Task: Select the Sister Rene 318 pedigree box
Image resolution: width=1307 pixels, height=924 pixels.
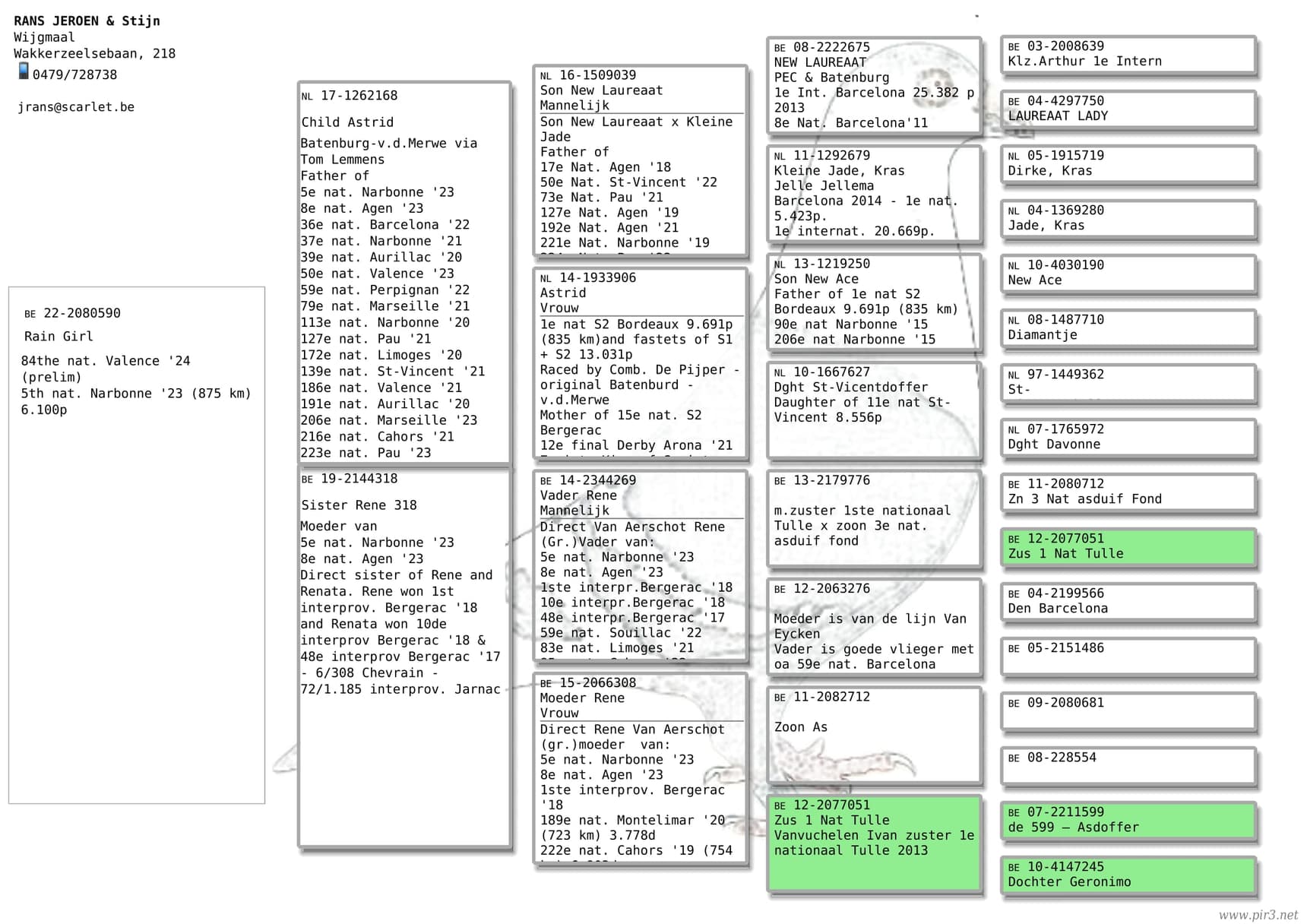Action: 403,657
